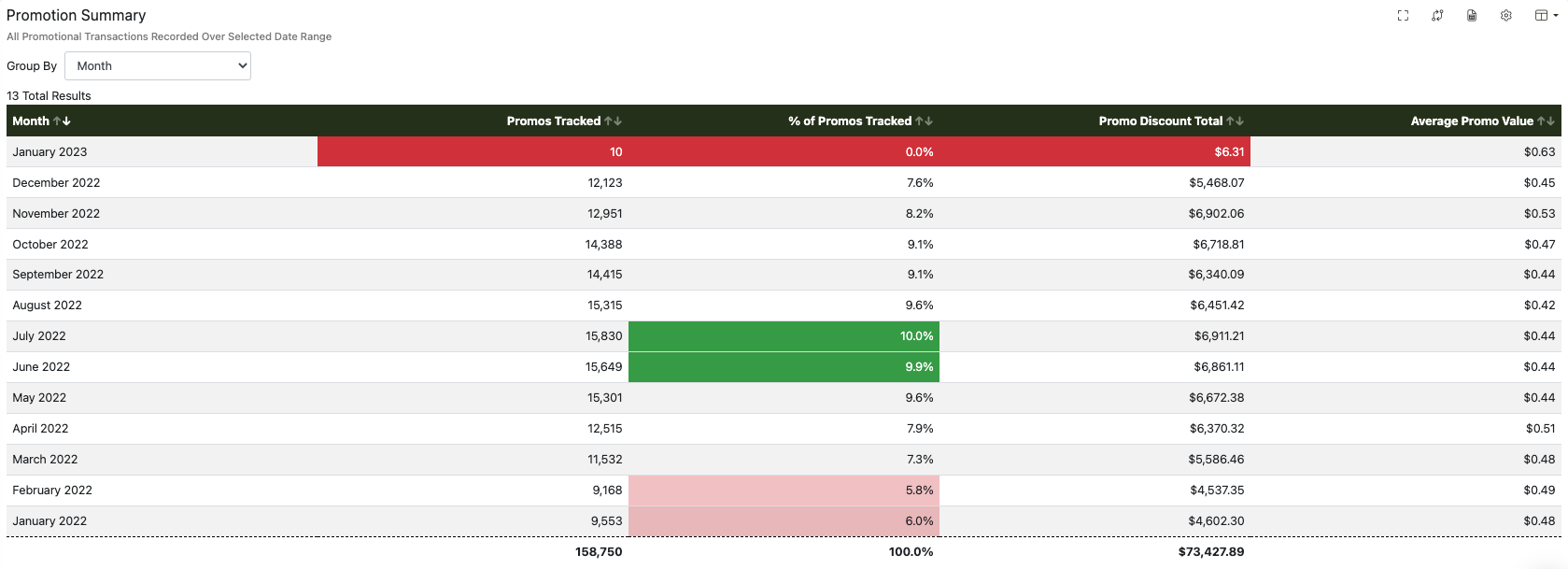
Task: Click the red $6.31 discount cell
Action: (x=1095, y=152)
